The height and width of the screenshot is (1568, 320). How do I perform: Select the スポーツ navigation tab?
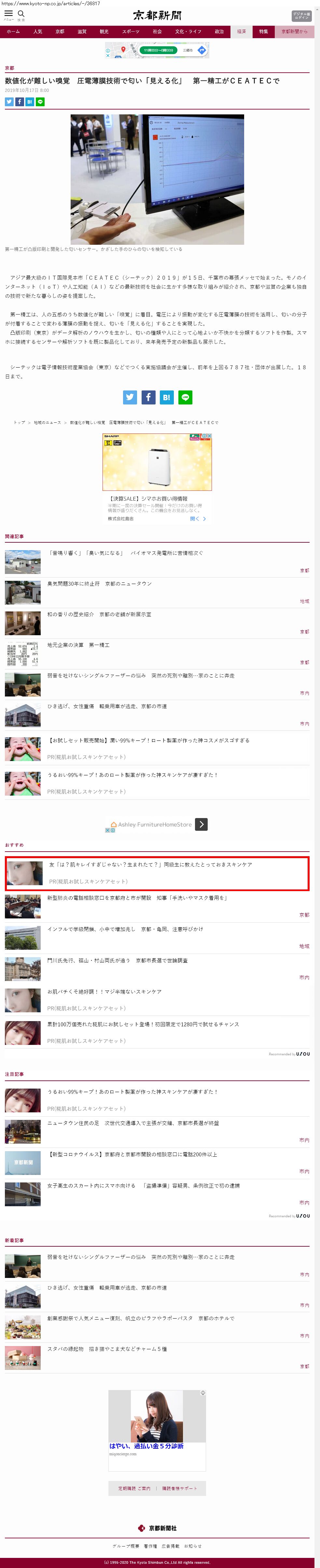click(x=131, y=32)
